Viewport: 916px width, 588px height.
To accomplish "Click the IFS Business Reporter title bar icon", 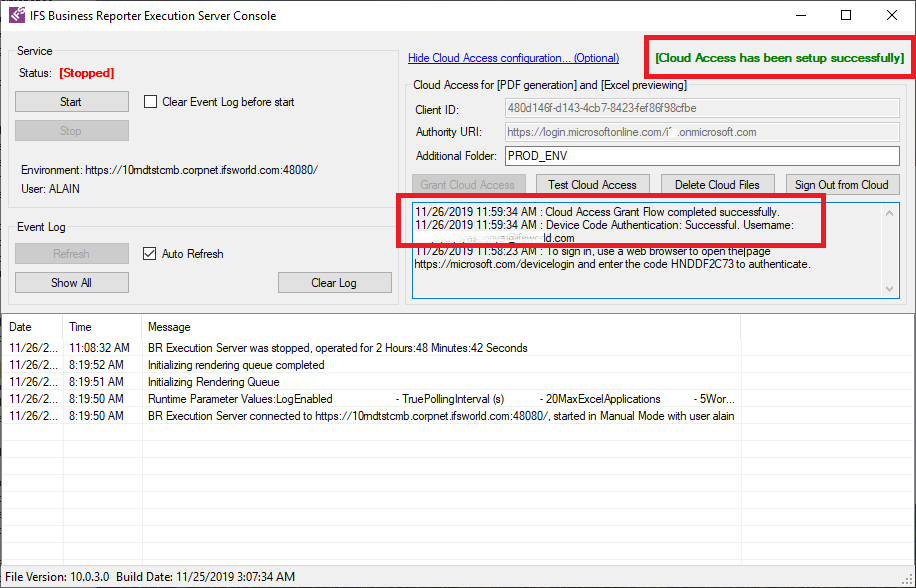I will click(x=17, y=15).
